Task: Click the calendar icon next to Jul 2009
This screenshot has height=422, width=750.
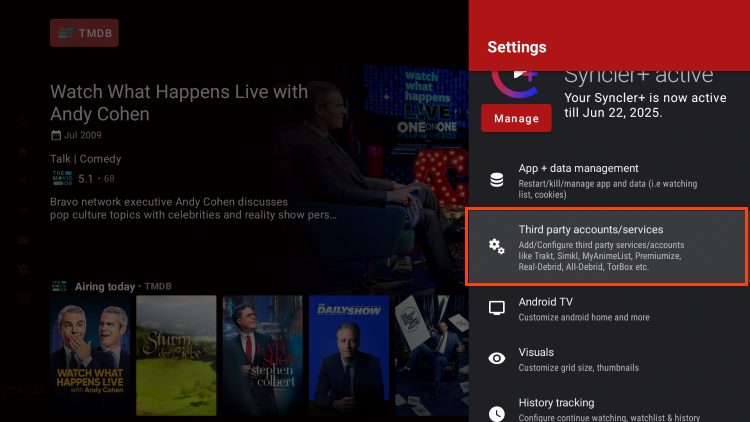Action: [56, 135]
